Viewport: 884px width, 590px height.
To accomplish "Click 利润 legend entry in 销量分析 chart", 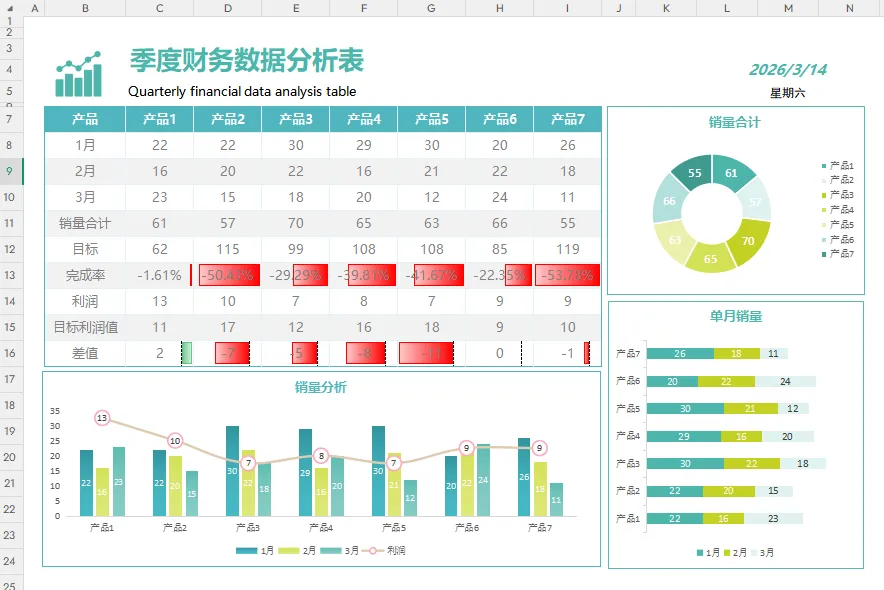I will (384, 551).
